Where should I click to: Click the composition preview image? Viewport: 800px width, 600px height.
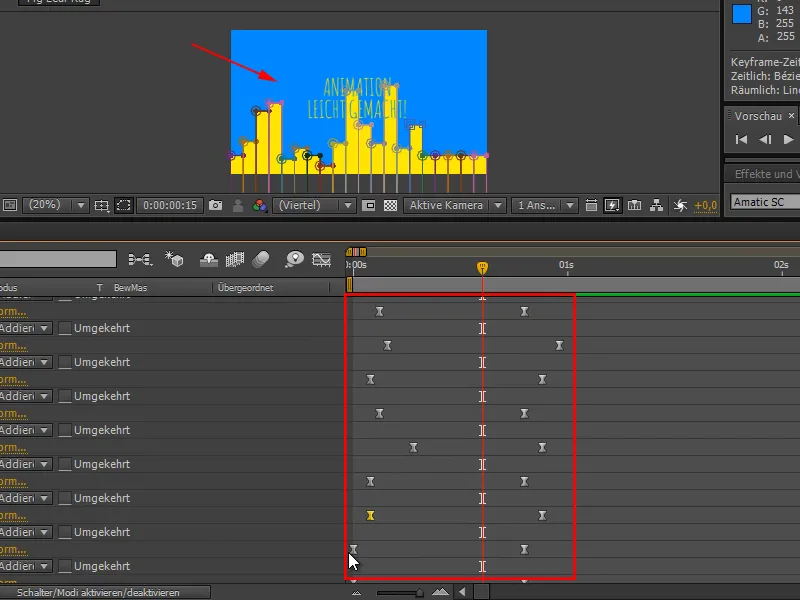pos(359,102)
